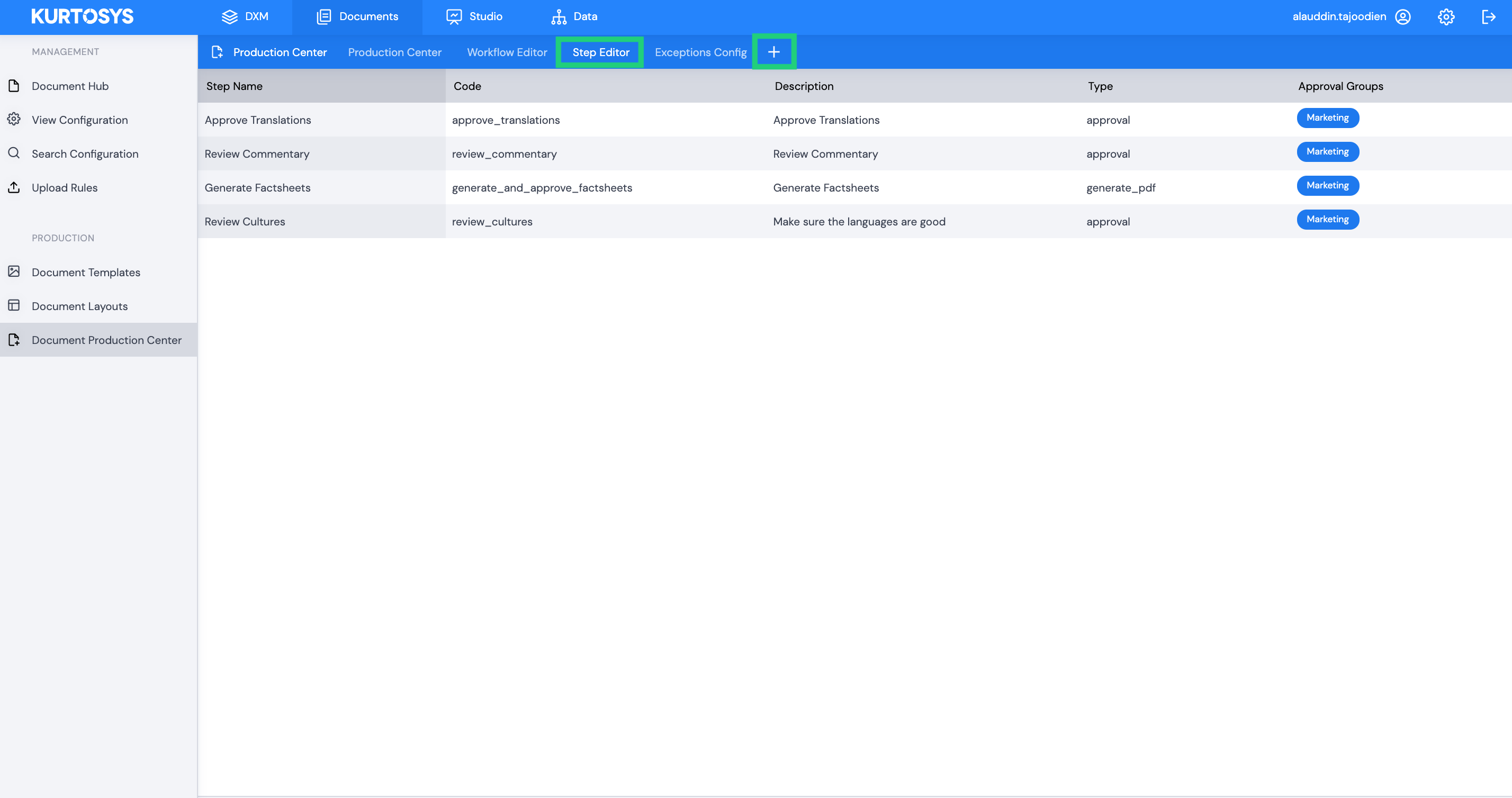Switch to the Step Editor tab
This screenshot has width=1512, height=798.
[600, 52]
